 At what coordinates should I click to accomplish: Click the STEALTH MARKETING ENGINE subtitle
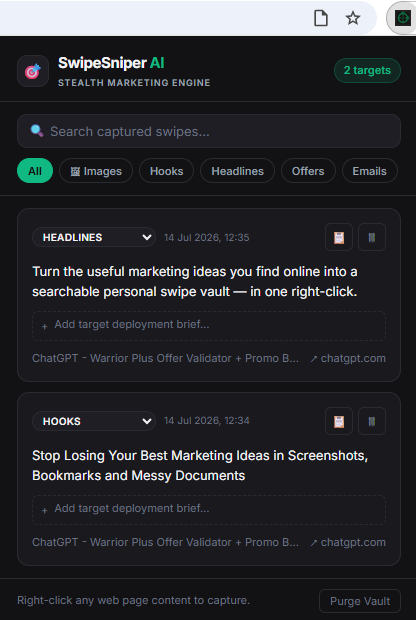pos(134,83)
